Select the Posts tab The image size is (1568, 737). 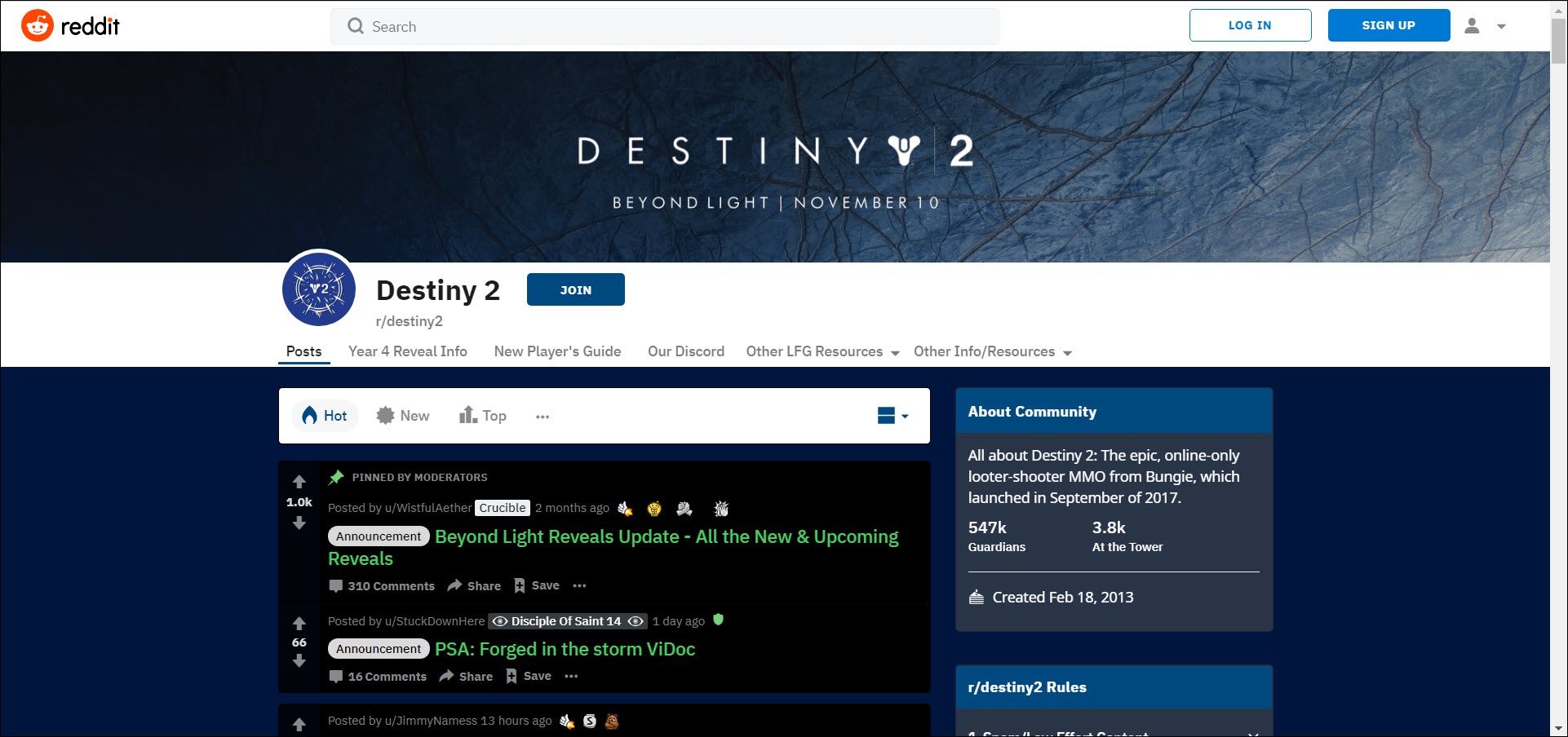(304, 351)
